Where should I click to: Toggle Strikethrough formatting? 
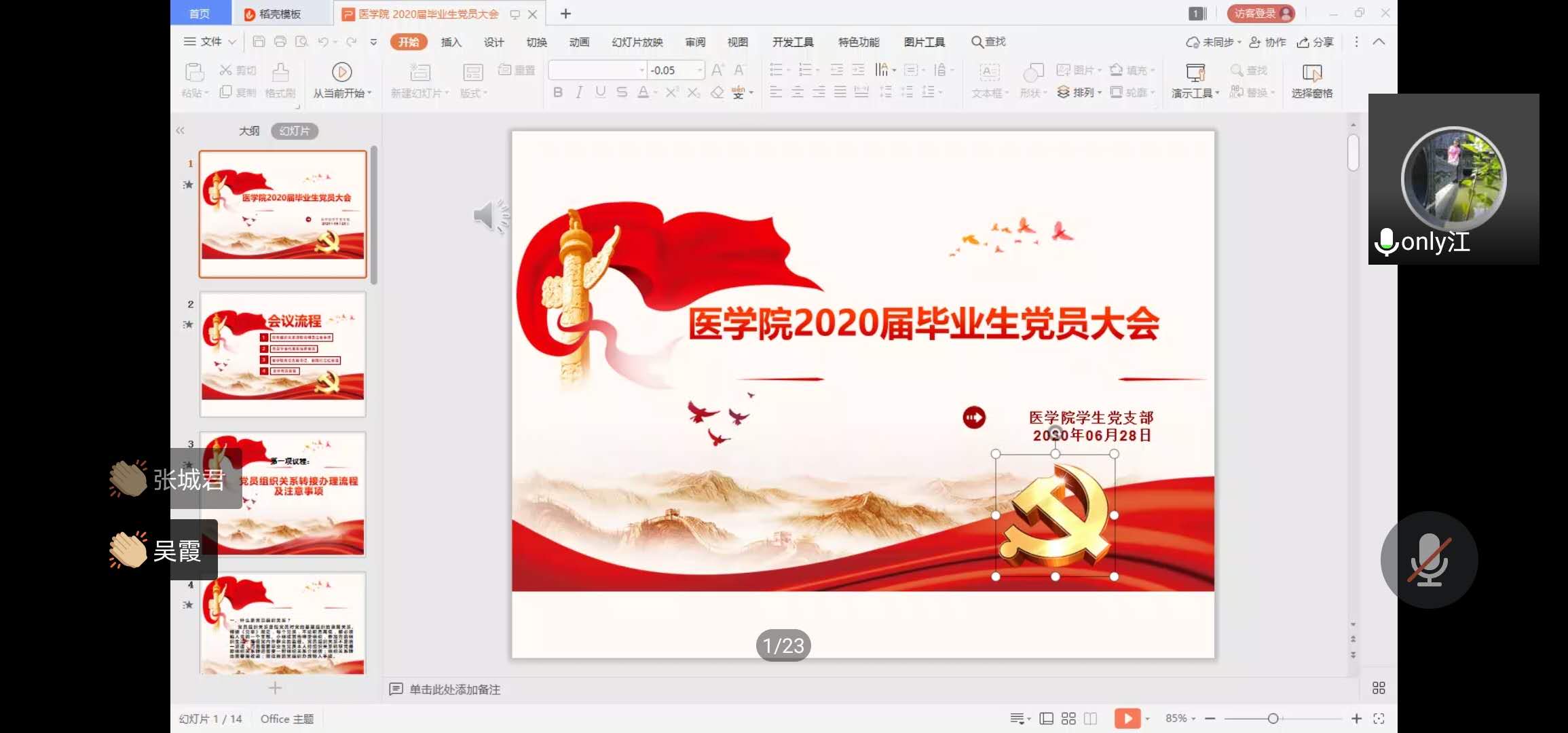tap(622, 92)
